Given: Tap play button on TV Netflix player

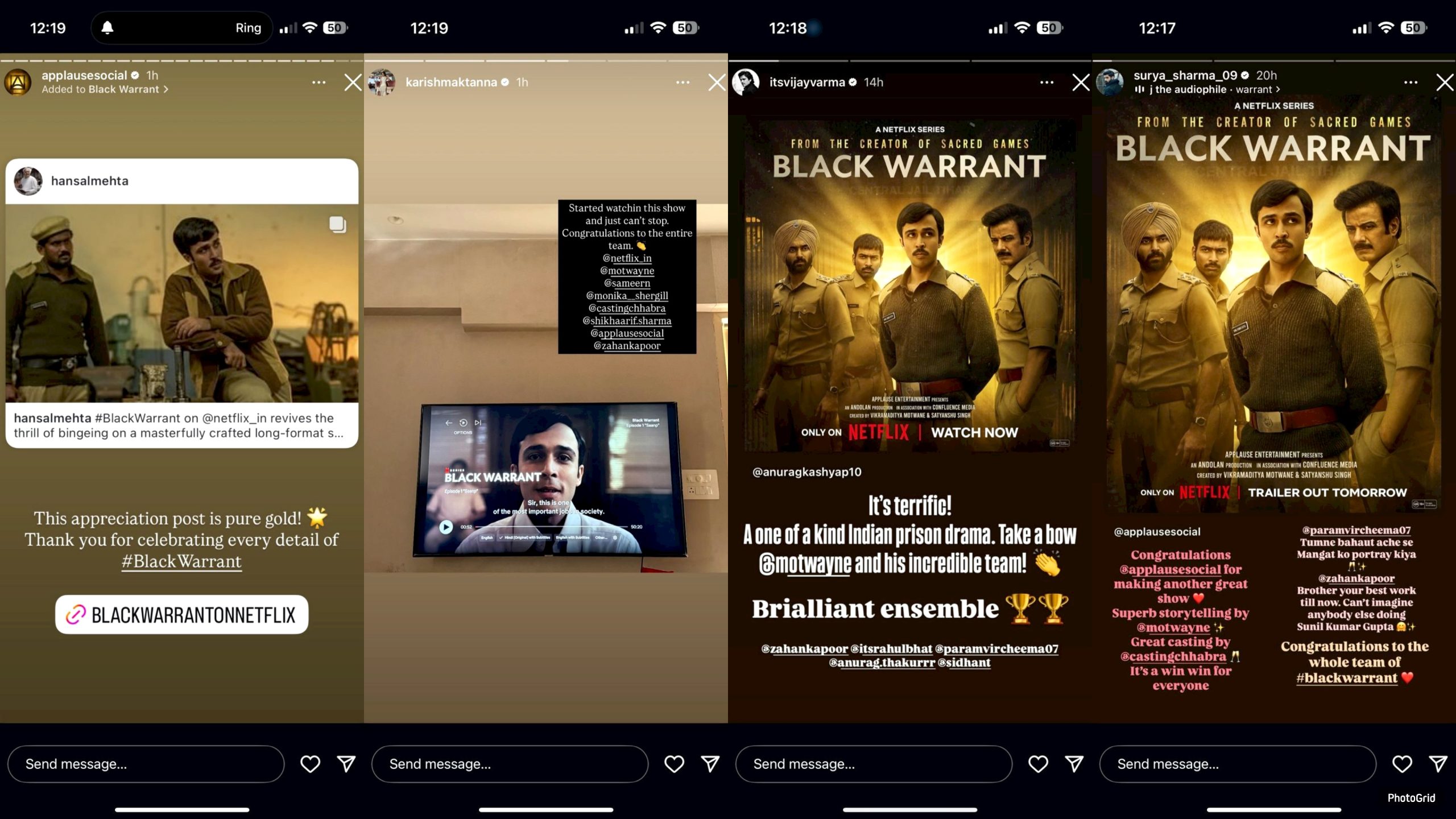Looking at the screenshot, I should pos(446,527).
